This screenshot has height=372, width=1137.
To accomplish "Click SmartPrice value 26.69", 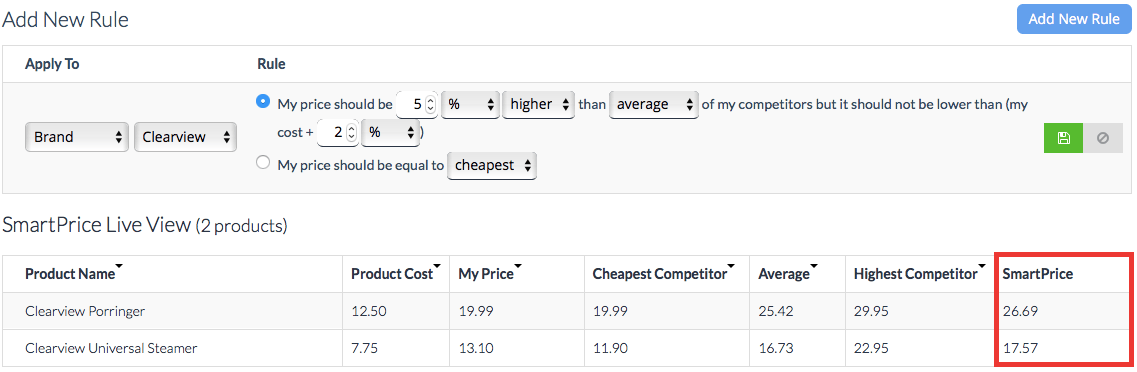I will [1020, 311].
